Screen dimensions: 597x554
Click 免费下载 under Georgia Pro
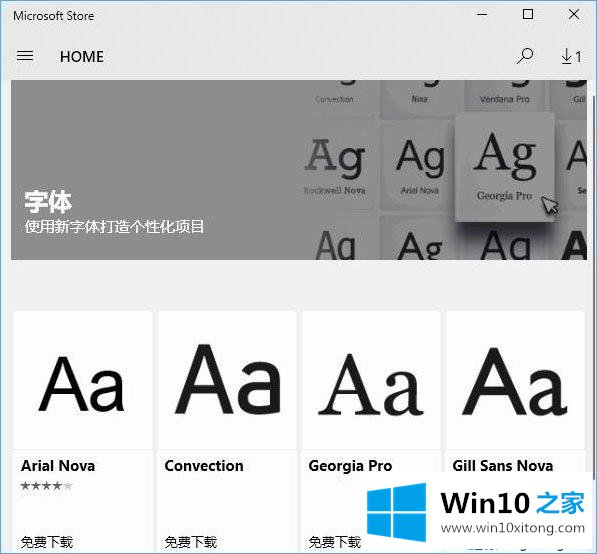(x=334, y=541)
